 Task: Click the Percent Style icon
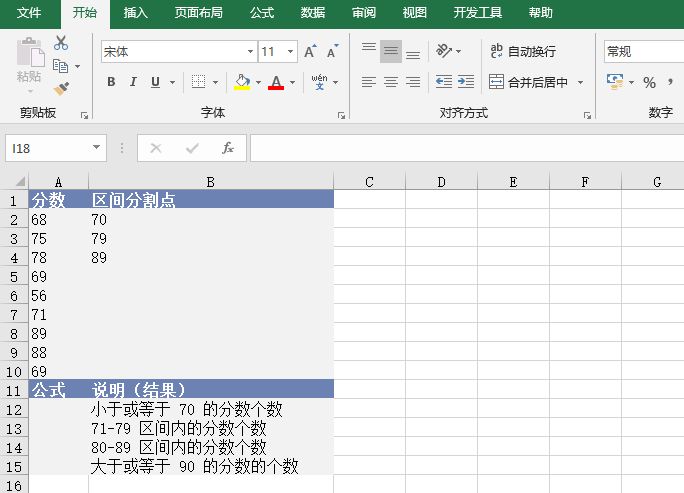pyautogui.click(x=649, y=82)
